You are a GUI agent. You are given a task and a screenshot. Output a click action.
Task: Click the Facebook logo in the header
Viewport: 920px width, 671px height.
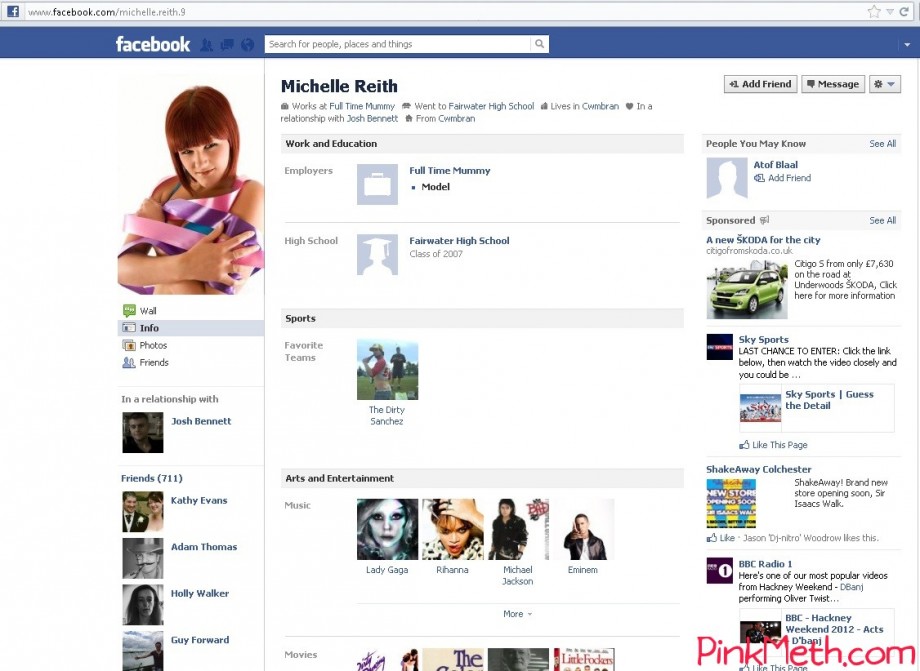(x=153, y=44)
